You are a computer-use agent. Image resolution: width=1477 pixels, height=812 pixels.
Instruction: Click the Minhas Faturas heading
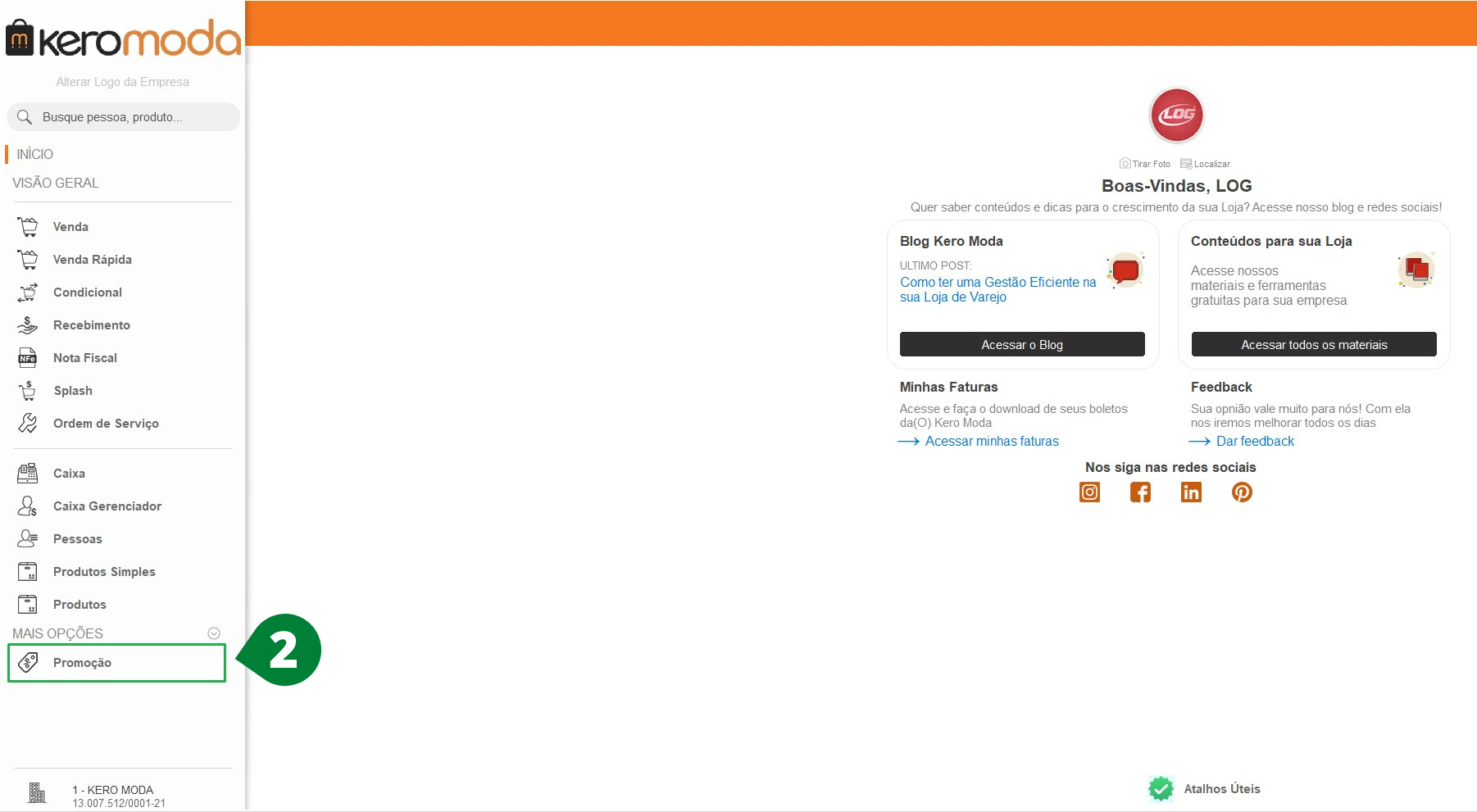pyautogui.click(x=948, y=387)
